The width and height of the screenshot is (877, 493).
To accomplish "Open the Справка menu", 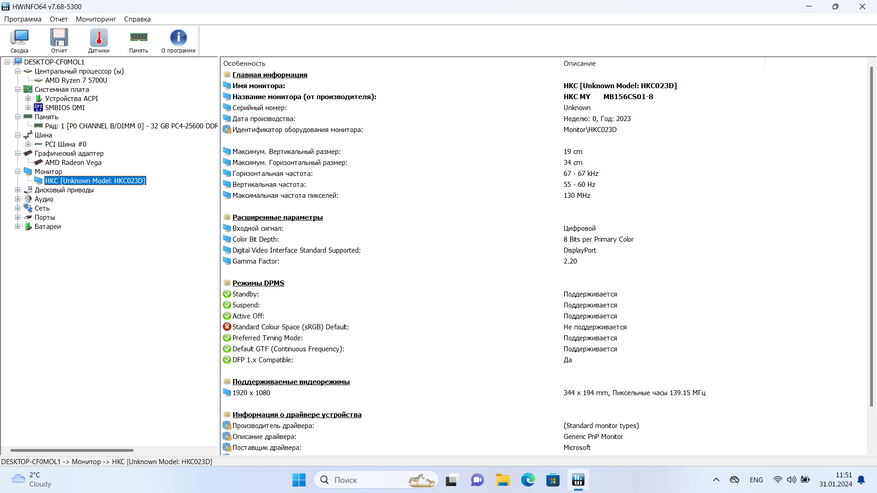I will click(137, 19).
